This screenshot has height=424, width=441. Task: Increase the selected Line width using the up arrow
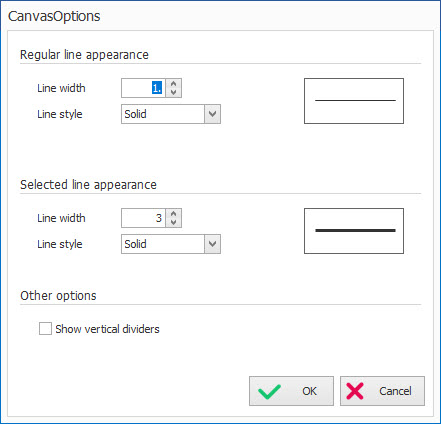(173, 214)
